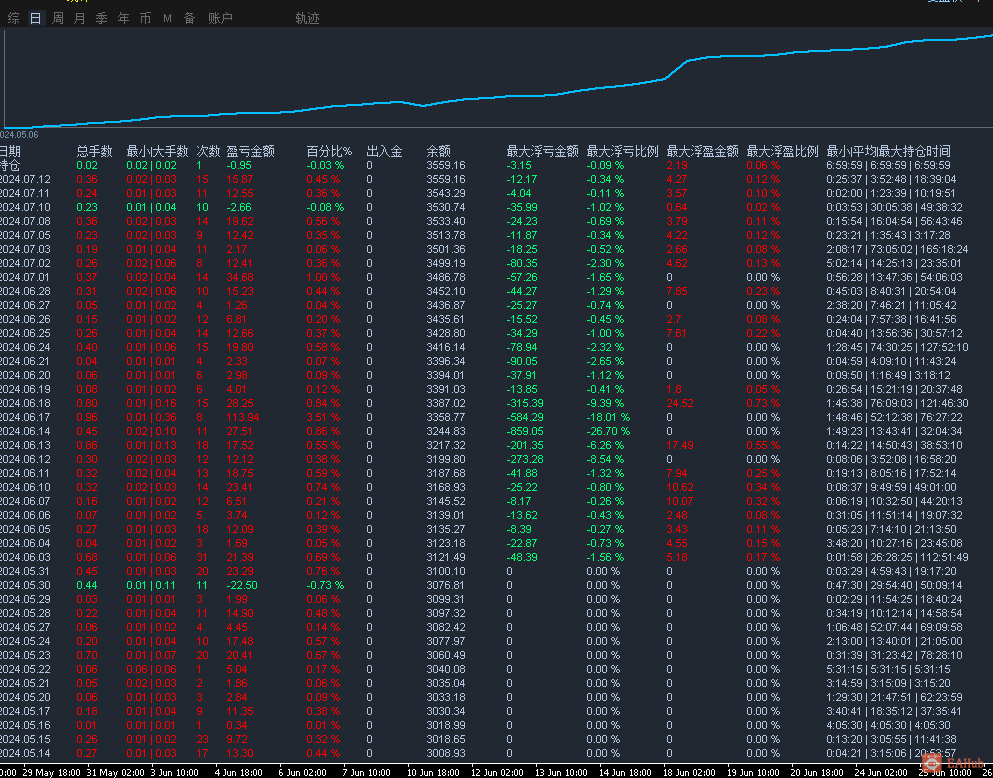Click the balance value 3559.16 in 持仓 row
993x778 pixels.
click(446, 165)
